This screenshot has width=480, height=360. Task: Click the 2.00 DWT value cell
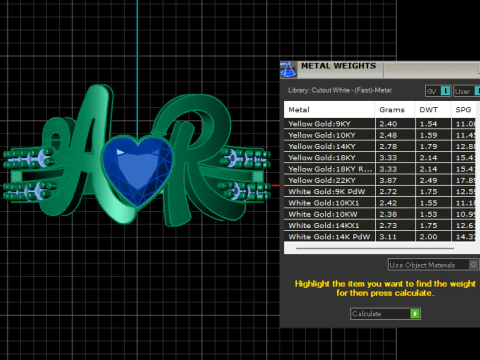pos(433,237)
